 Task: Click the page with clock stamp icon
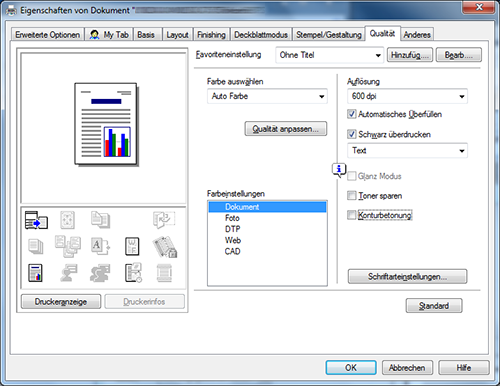click(x=133, y=273)
